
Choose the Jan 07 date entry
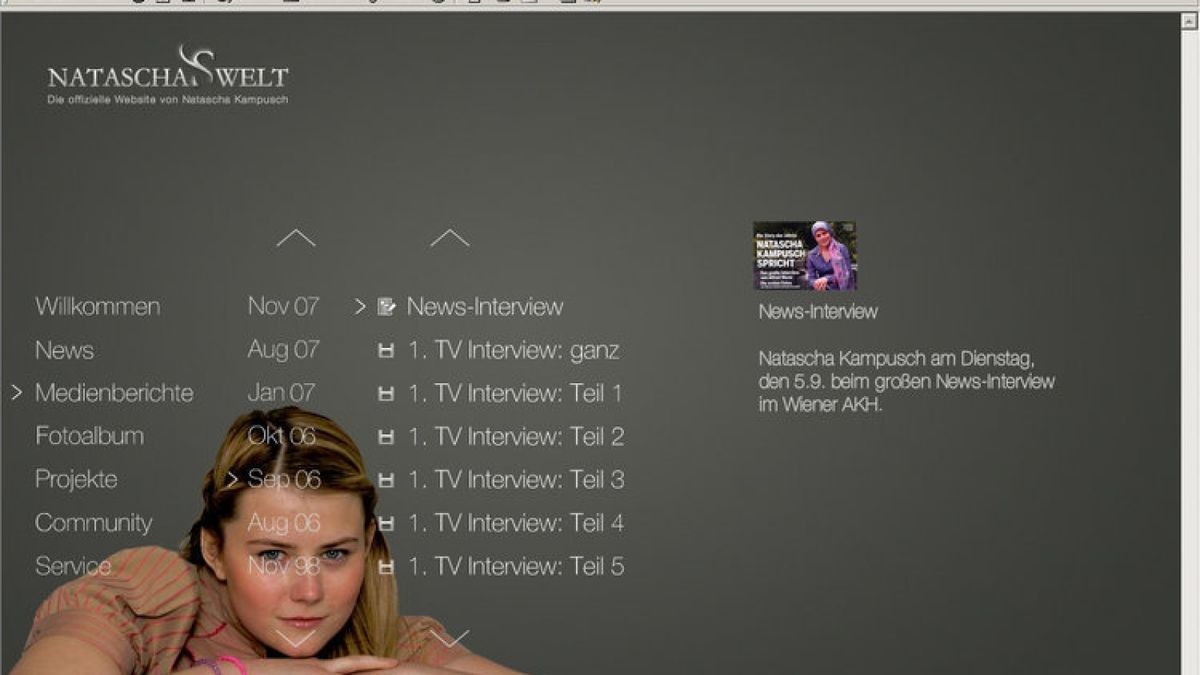pyautogui.click(x=281, y=393)
